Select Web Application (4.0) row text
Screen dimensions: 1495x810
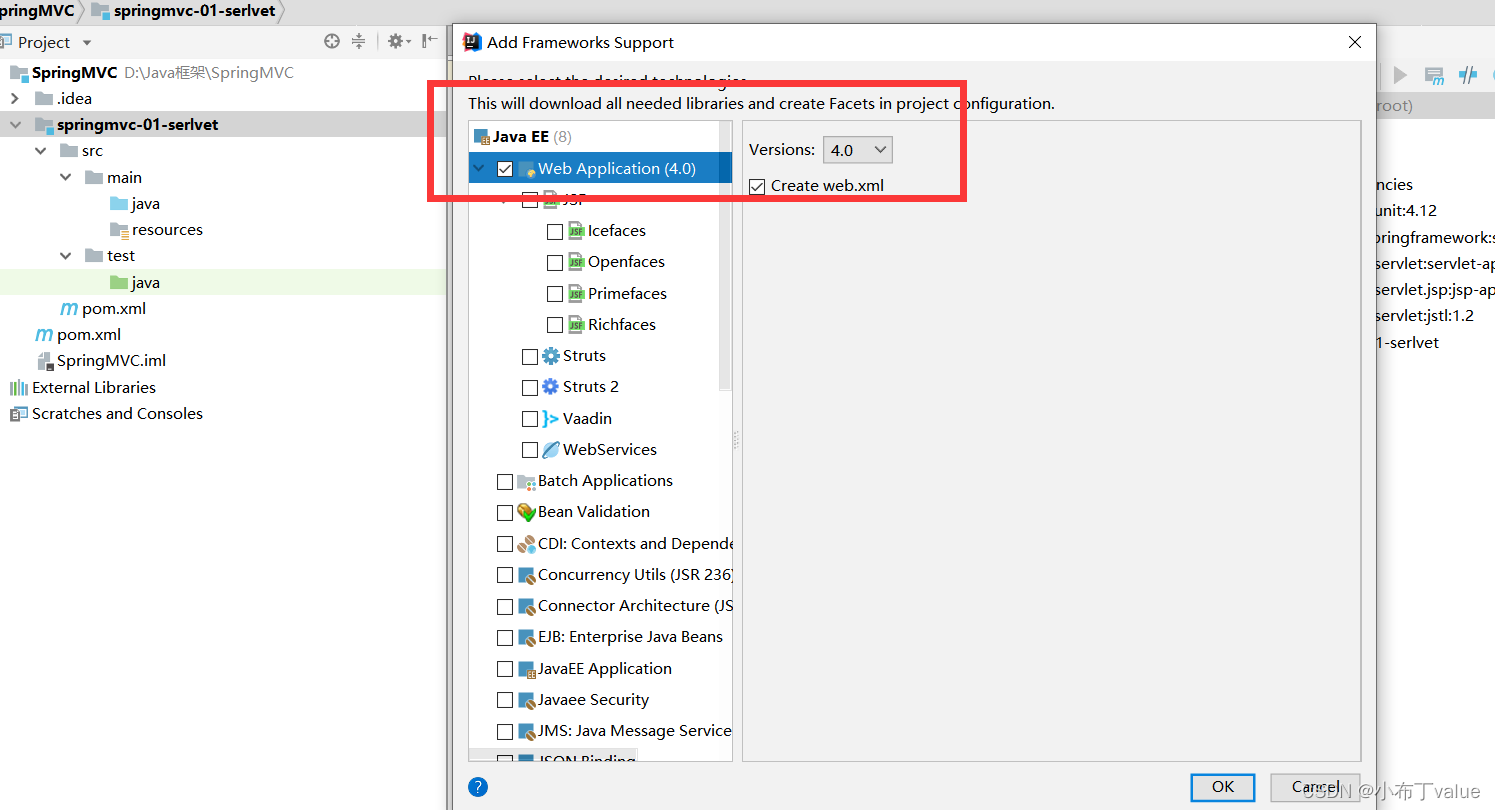point(617,169)
